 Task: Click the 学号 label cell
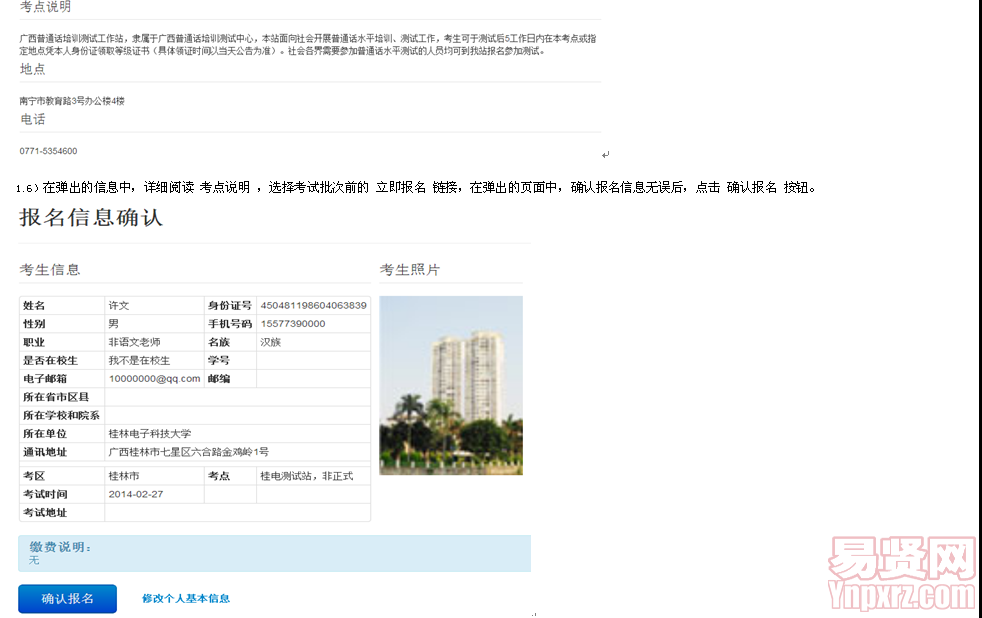tap(230, 361)
